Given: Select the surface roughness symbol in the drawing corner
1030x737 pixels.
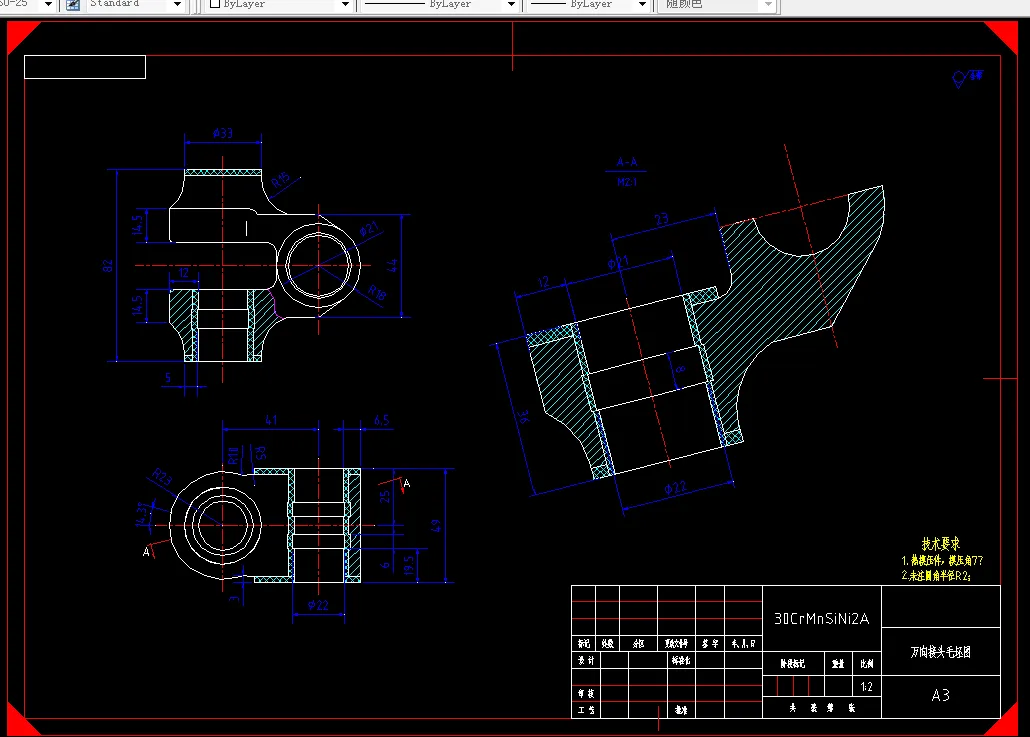Looking at the screenshot, I should (x=967, y=78).
